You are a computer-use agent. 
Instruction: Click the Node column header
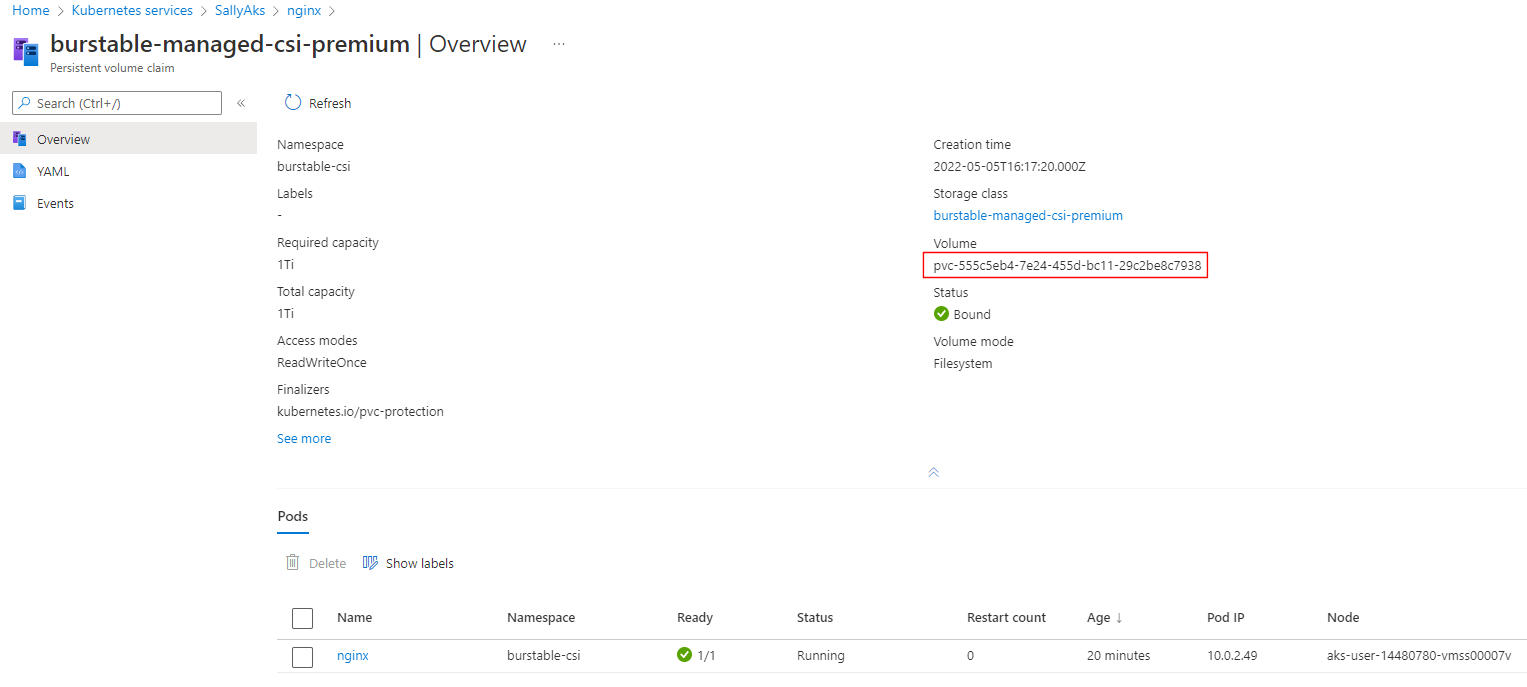(1343, 618)
